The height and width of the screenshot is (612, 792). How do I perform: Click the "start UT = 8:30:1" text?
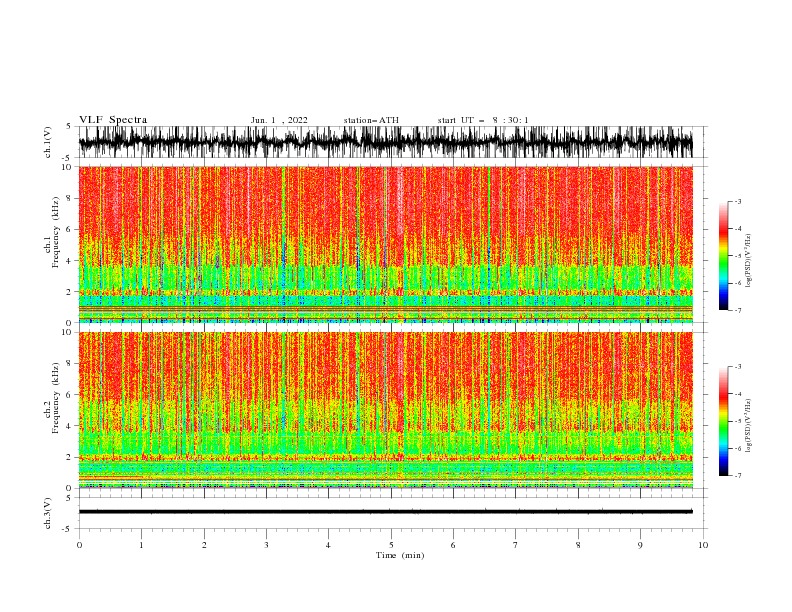[483, 120]
